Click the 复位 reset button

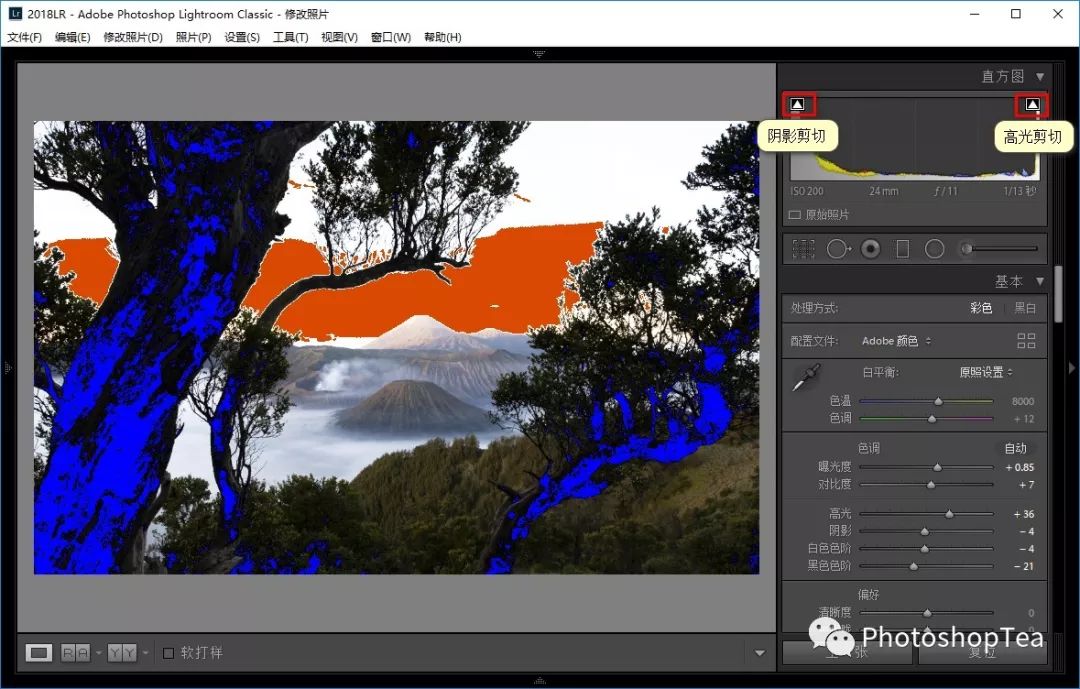point(982,652)
